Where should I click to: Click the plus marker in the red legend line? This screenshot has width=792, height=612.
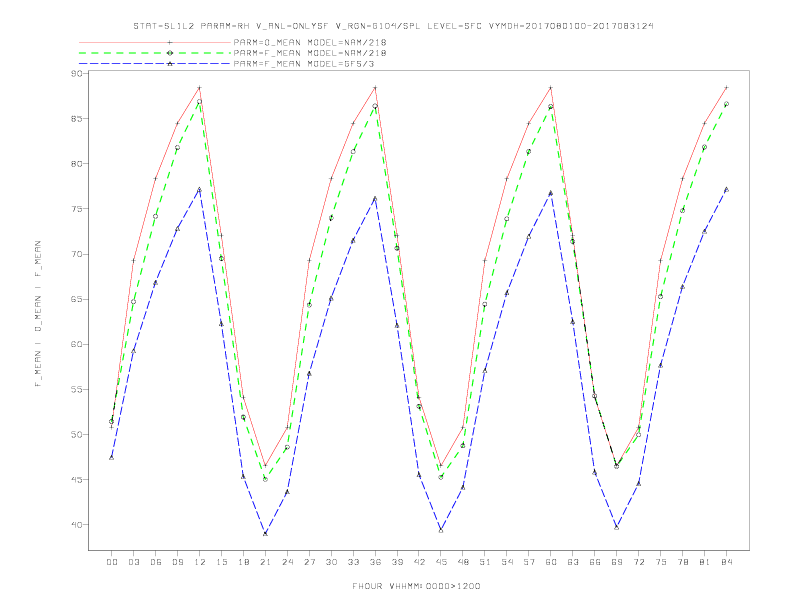(170, 42)
